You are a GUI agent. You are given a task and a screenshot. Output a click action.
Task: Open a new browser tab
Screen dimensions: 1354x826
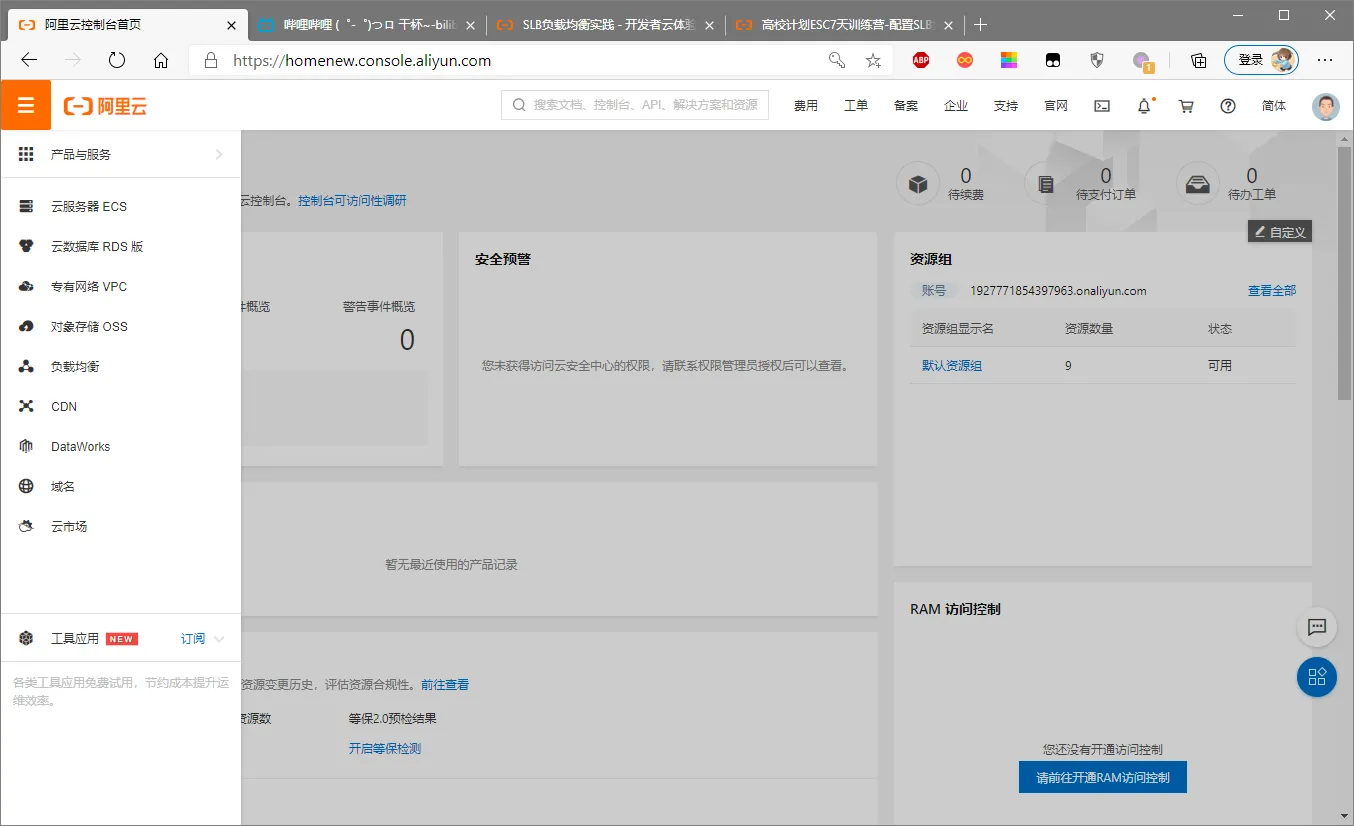[981, 25]
